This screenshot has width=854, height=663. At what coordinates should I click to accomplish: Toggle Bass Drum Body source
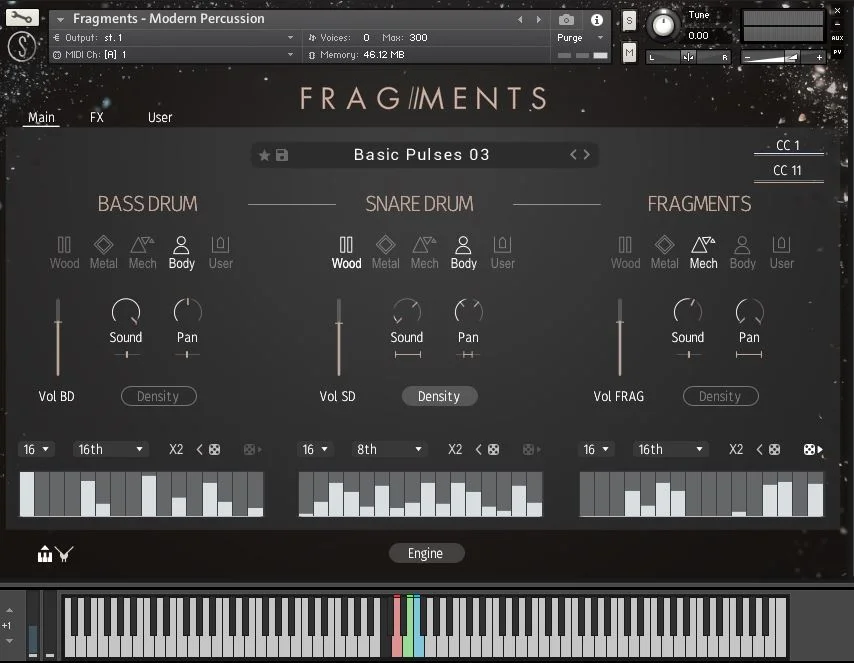coord(181,253)
